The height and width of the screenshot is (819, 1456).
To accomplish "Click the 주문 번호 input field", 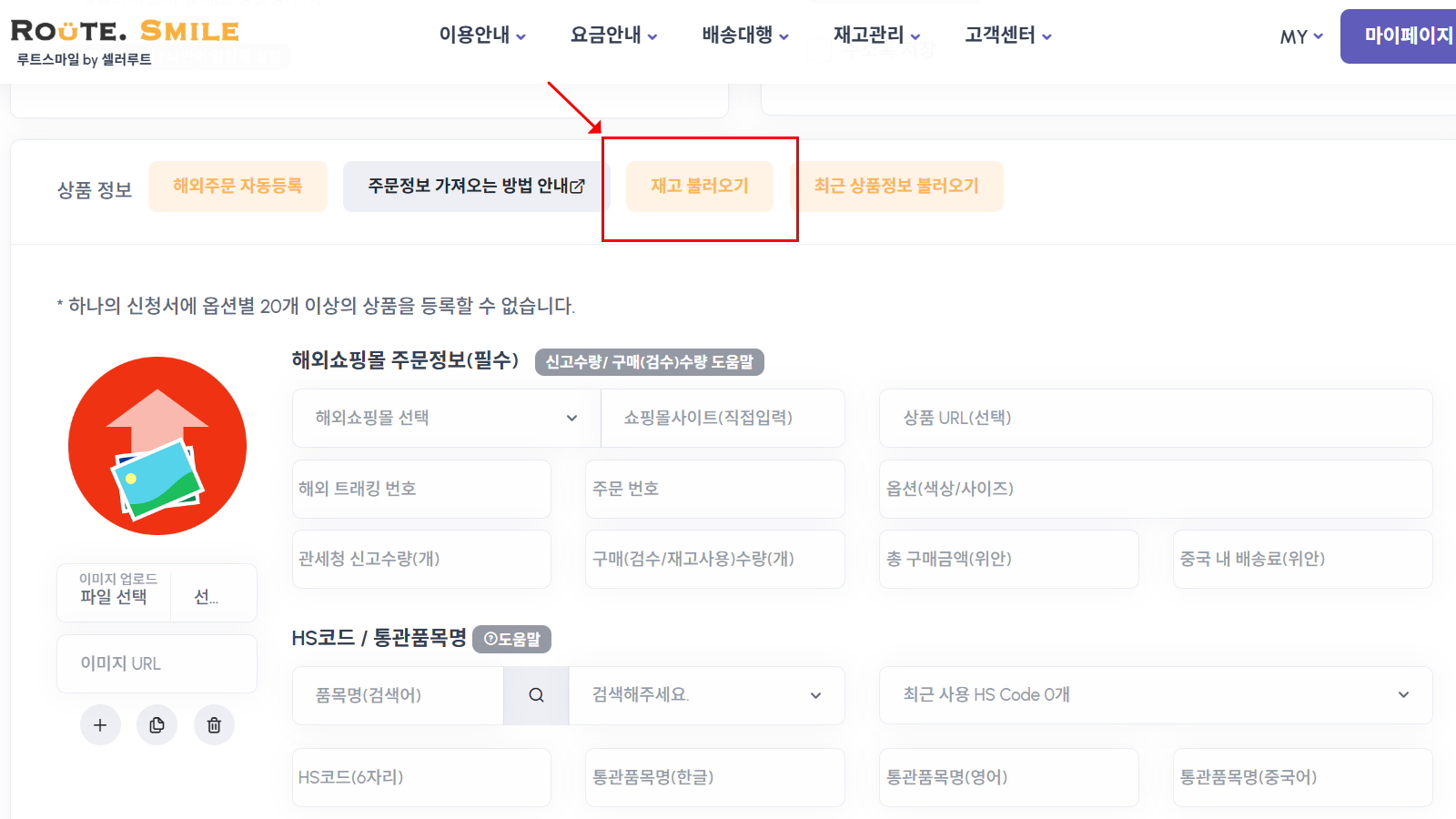I will pyautogui.click(x=714, y=489).
